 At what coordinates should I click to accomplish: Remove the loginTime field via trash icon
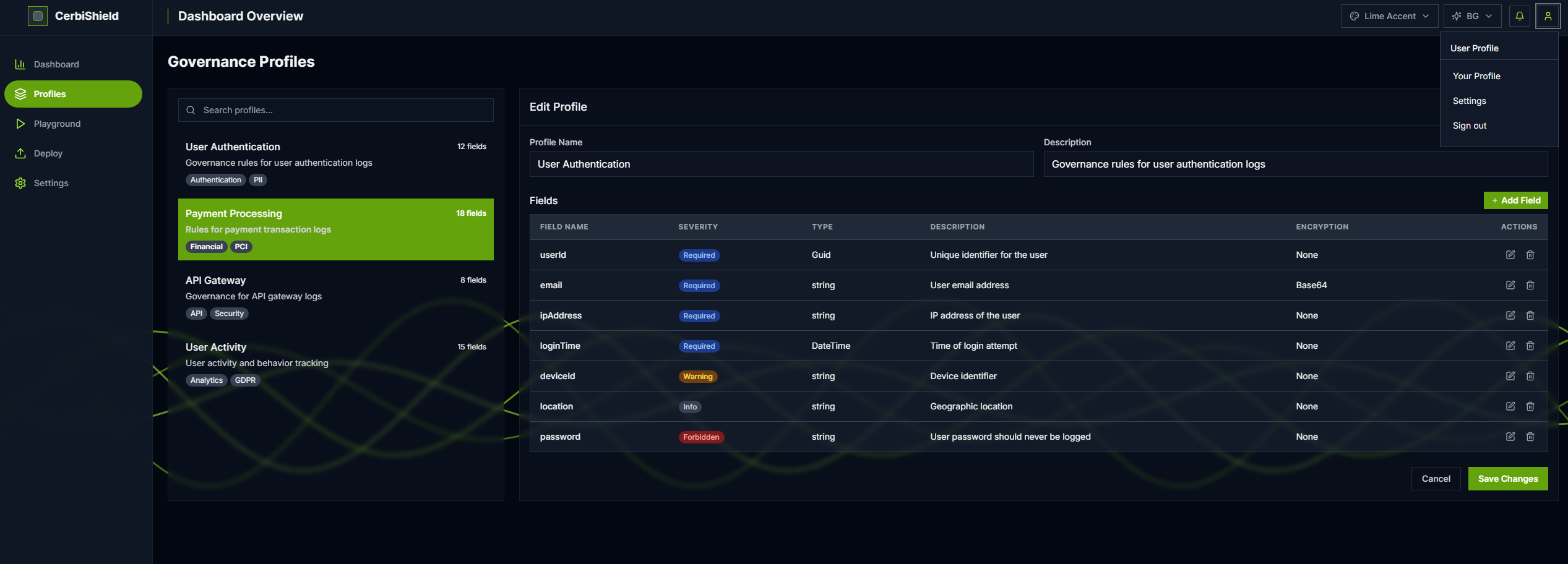pyautogui.click(x=1530, y=346)
